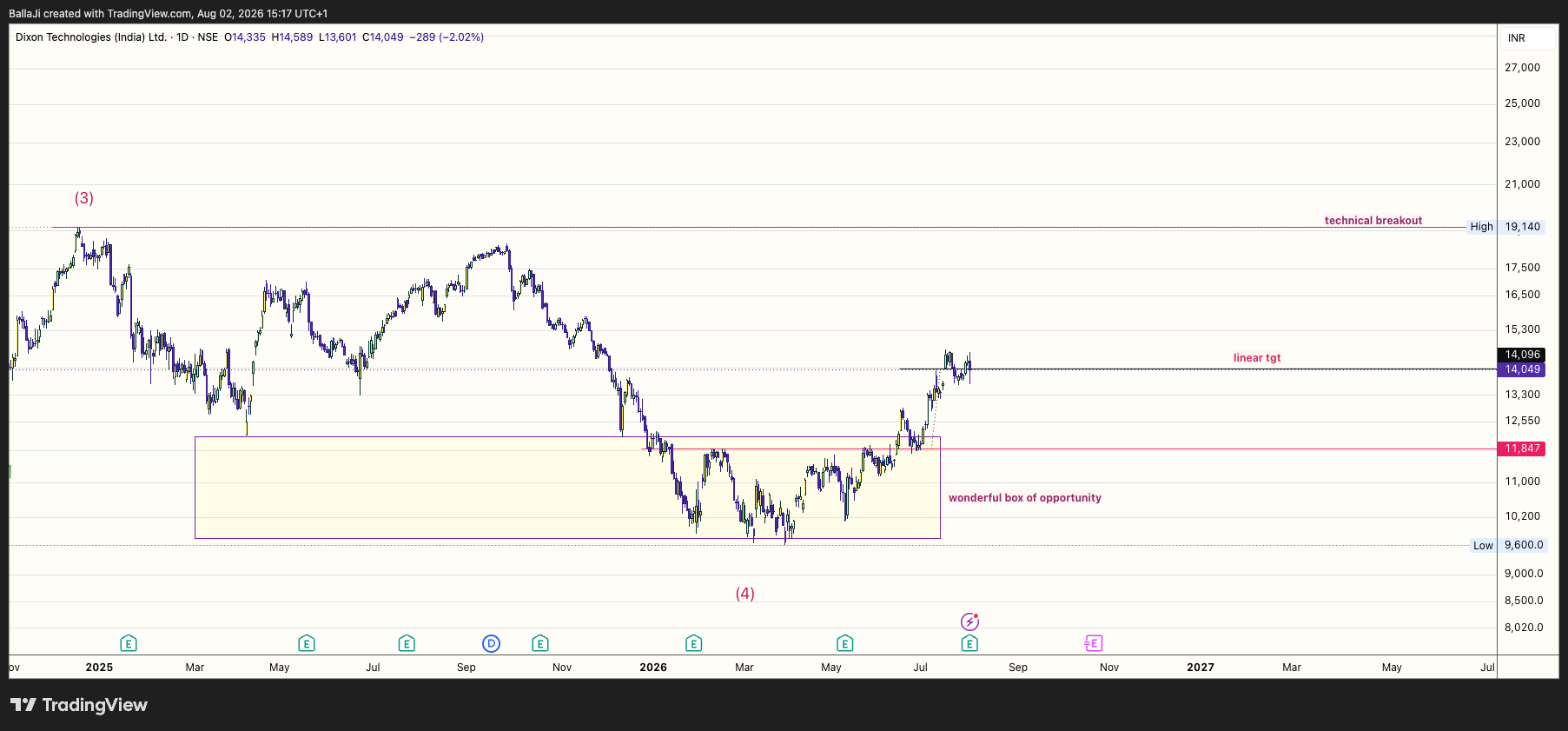Click the C14,049 close value in header
The image size is (1568, 731).
pos(383,37)
